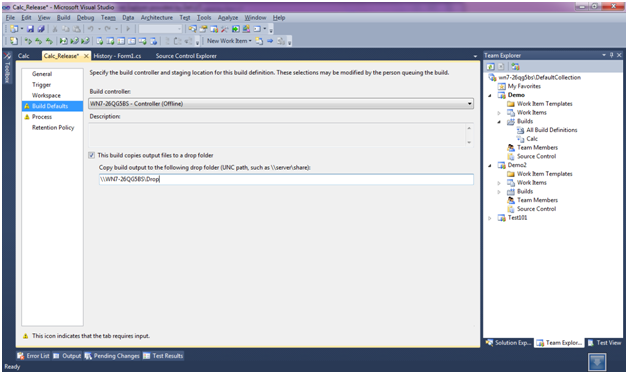Viewport: 628px width, 374px height.
Task: Open the Output window tab
Action: coord(67,356)
